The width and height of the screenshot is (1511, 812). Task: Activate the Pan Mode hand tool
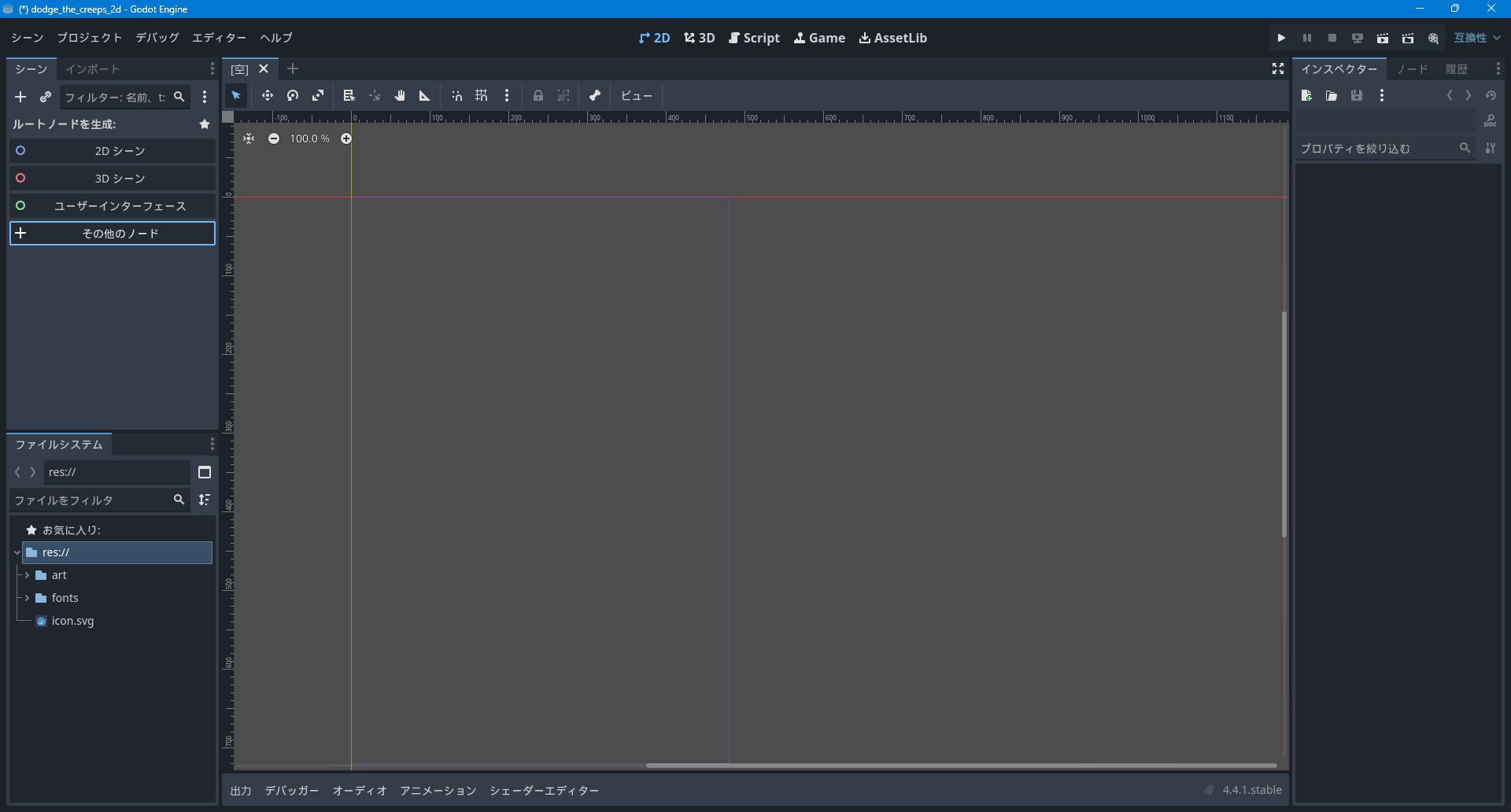pyautogui.click(x=400, y=96)
